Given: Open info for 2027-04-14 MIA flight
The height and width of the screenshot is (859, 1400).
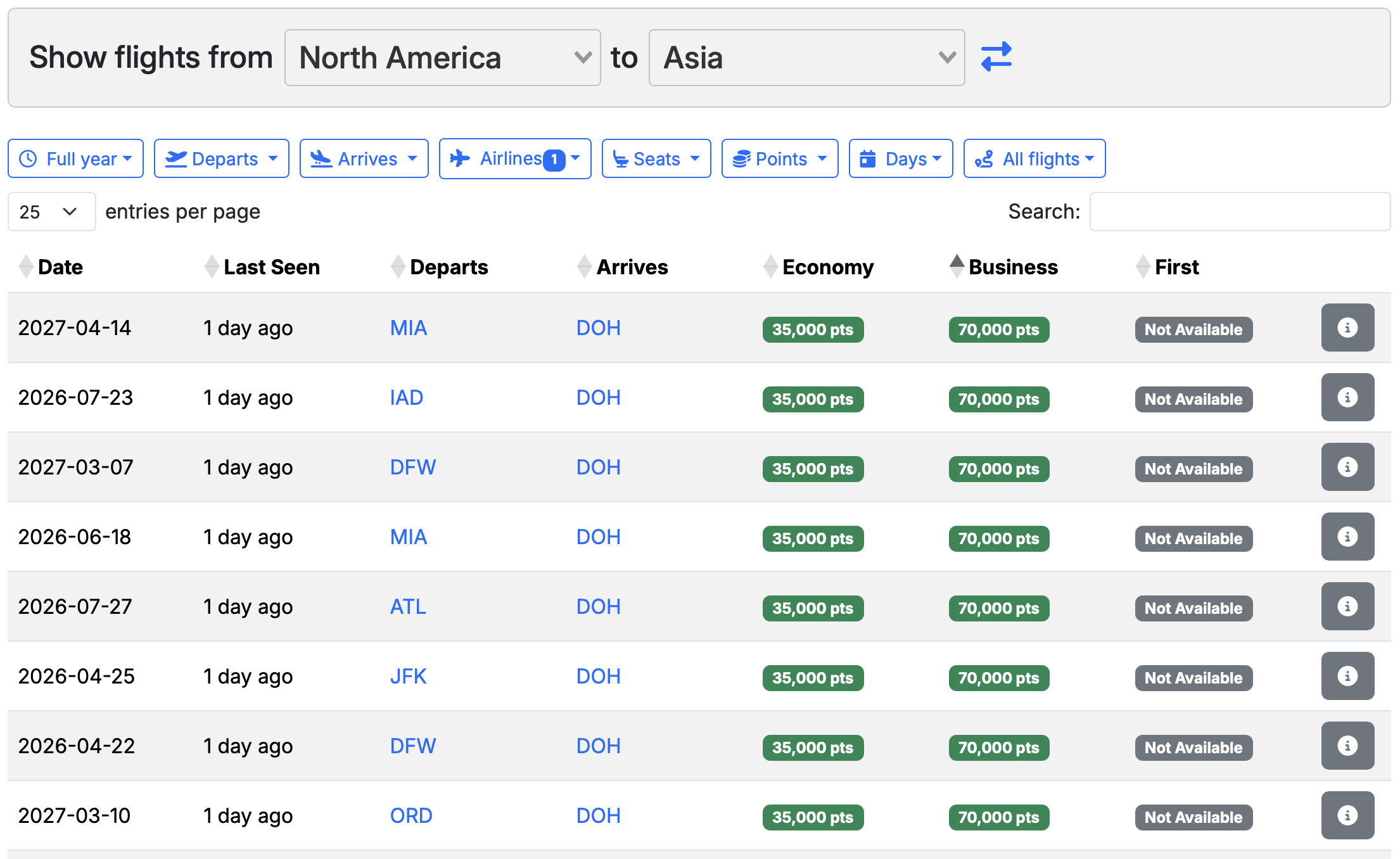Looking at the screenshot, I should pyautogui.click(x=1347, y=328).
